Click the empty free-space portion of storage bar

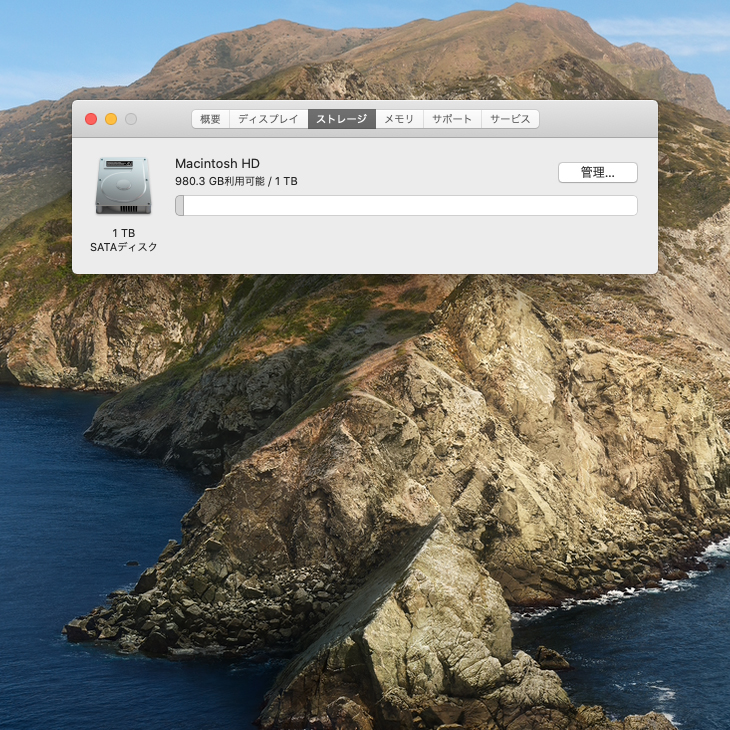point(410,206)
